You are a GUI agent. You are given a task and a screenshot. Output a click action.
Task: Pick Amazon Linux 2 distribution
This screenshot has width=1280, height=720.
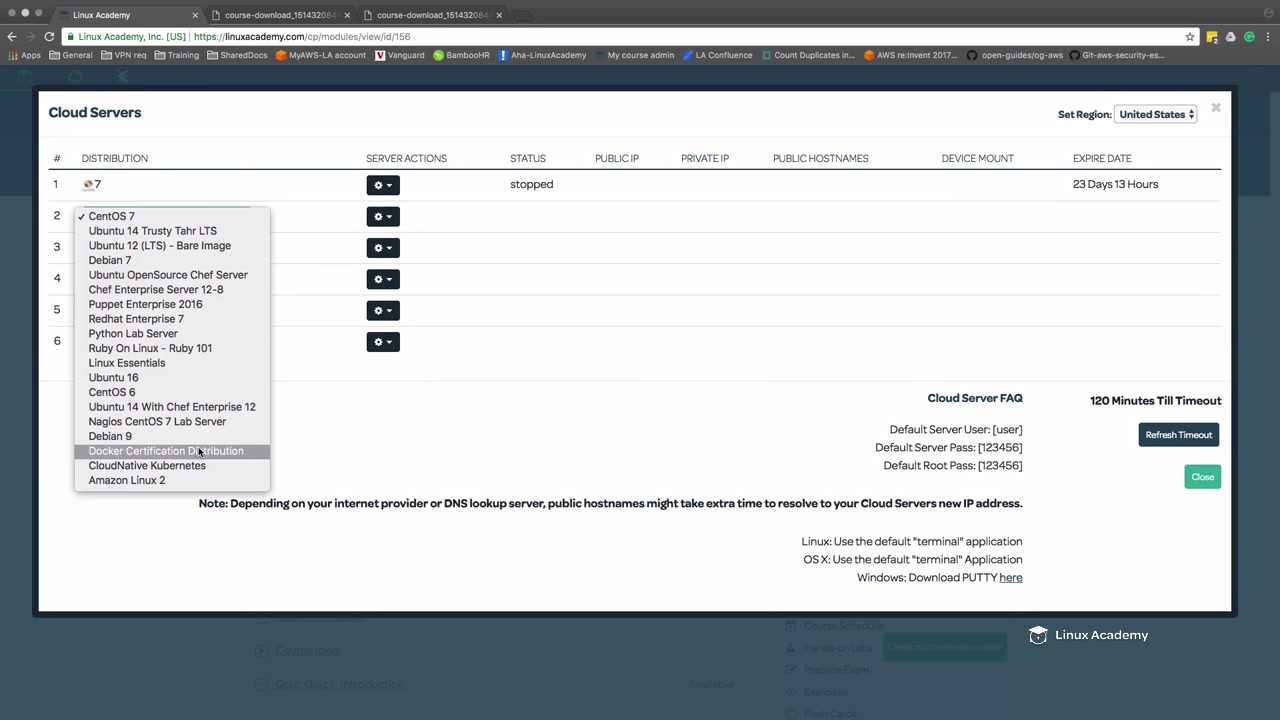[172, 480]
